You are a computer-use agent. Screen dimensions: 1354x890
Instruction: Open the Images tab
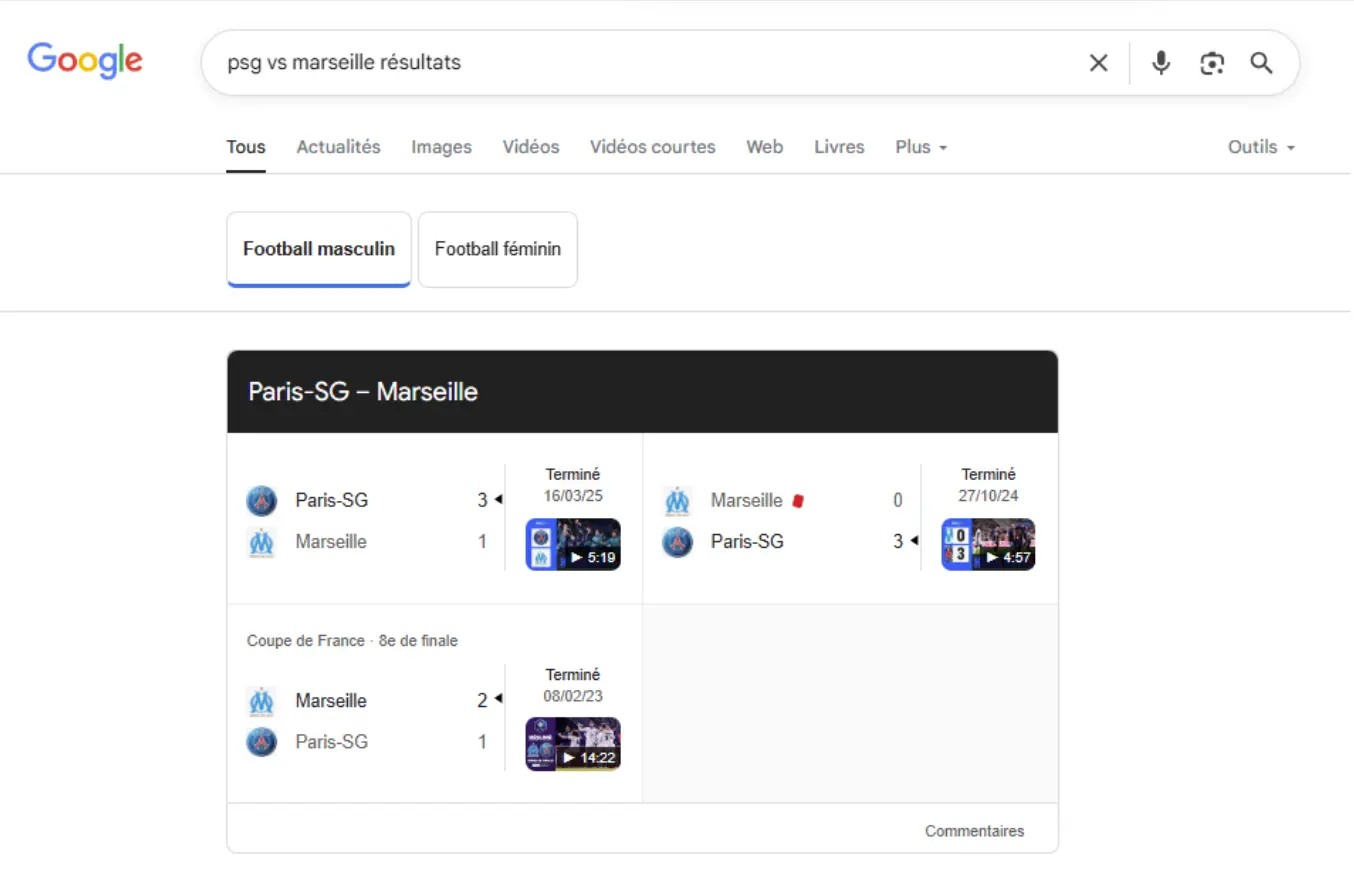[x=441, y=147]
